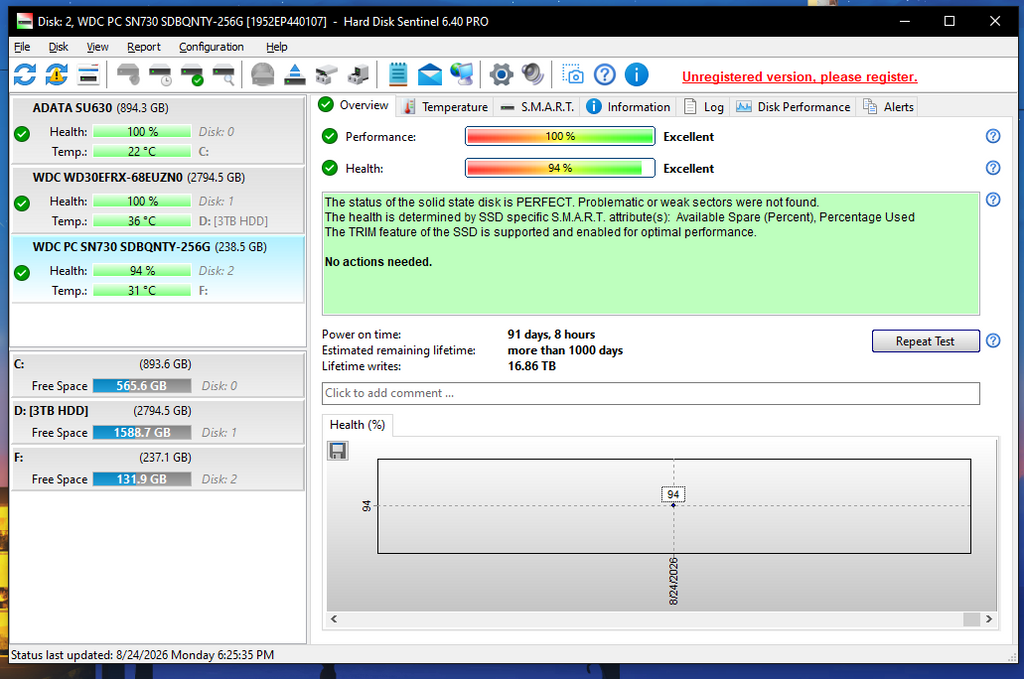Click the D: free space 1588.7 GB bar
This screenshot has height=679, width=1024.
142,432
